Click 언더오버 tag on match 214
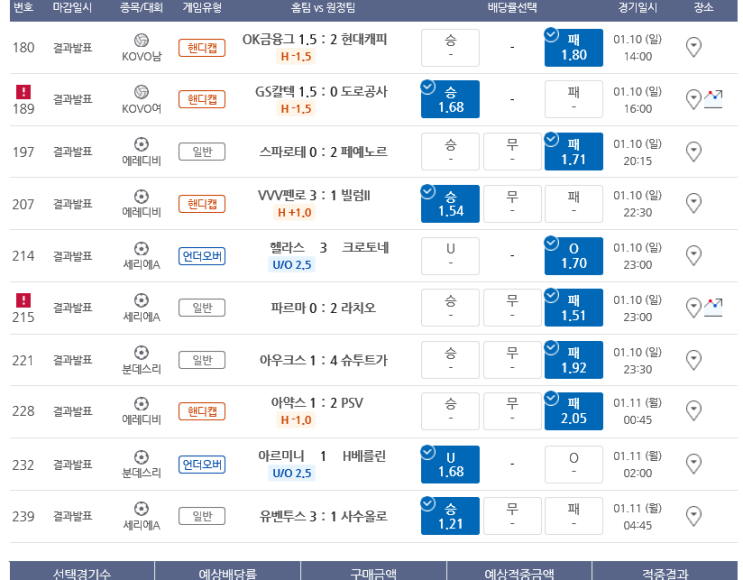743x580 pixels. coord(202,256)
